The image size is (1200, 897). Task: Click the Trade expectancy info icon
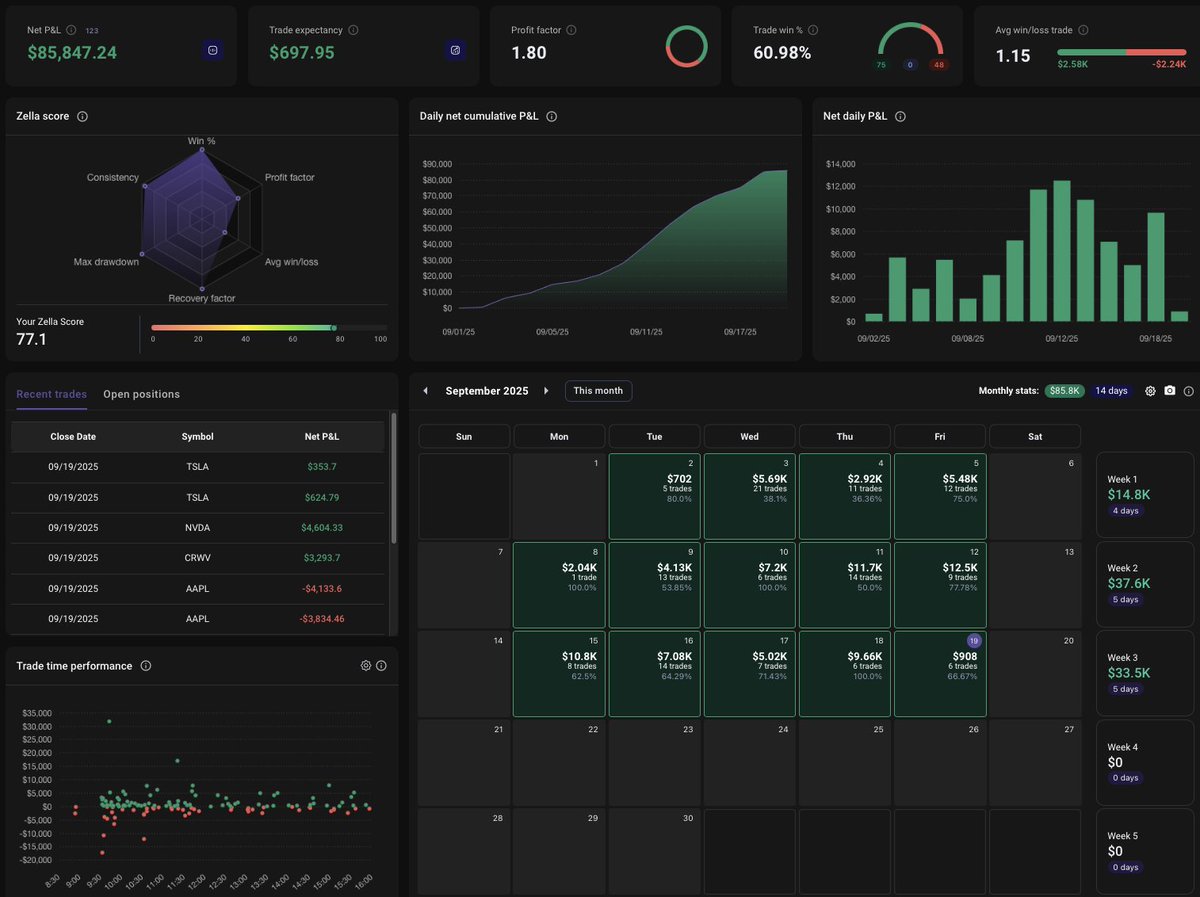pos(353,30)
